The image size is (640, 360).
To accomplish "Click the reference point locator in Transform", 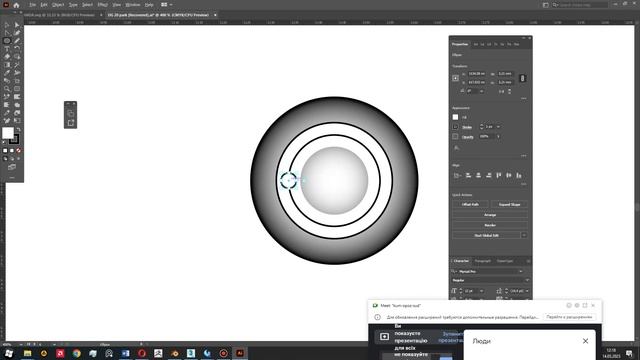I will [x=456, y=78].
